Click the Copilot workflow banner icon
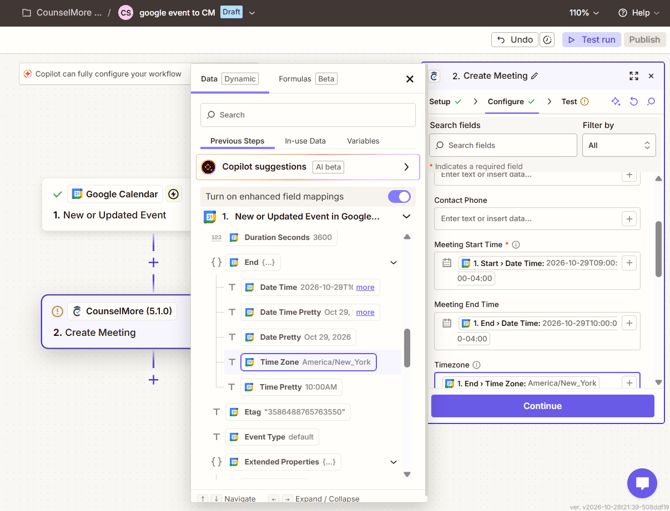Image resolution: width=670 pixels, height=511 pixels. (28, 74)
